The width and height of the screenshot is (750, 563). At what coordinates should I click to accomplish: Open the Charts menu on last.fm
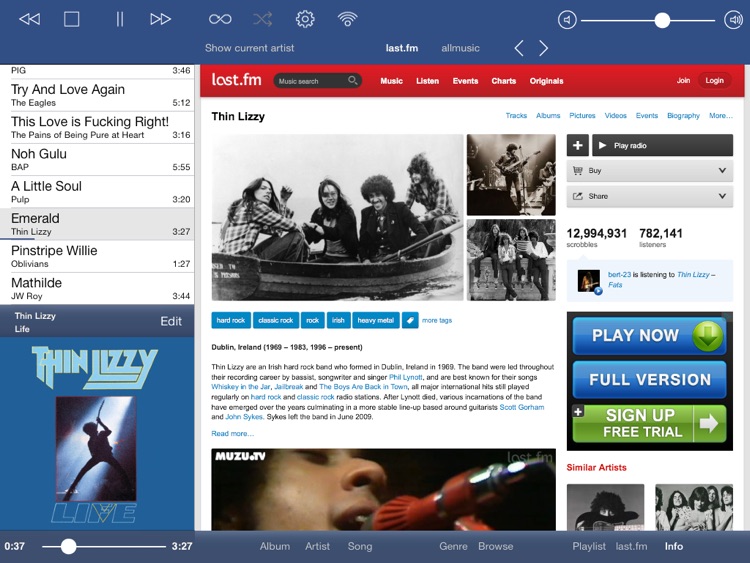pos(504,81)
